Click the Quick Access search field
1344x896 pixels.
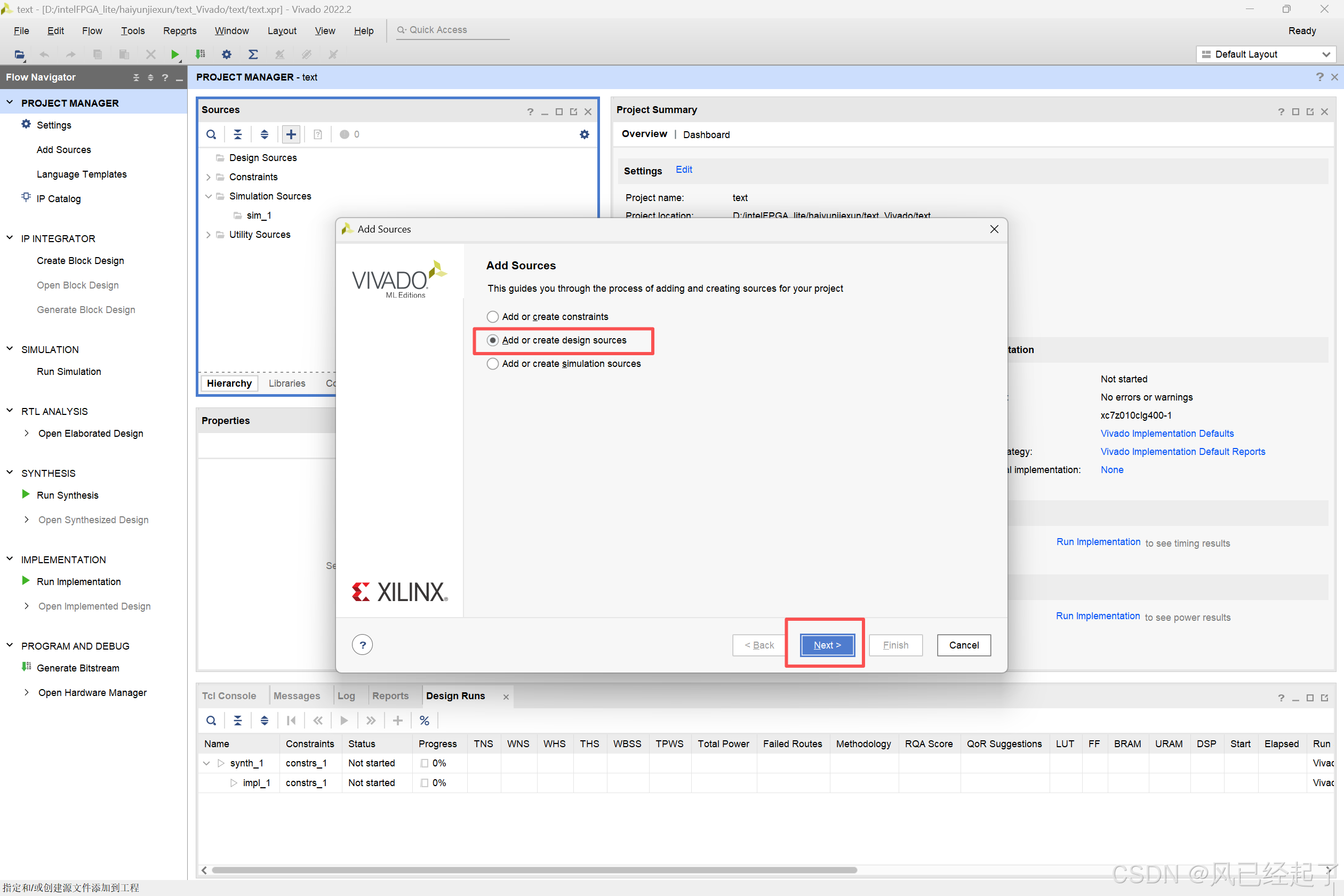point(453,30)
